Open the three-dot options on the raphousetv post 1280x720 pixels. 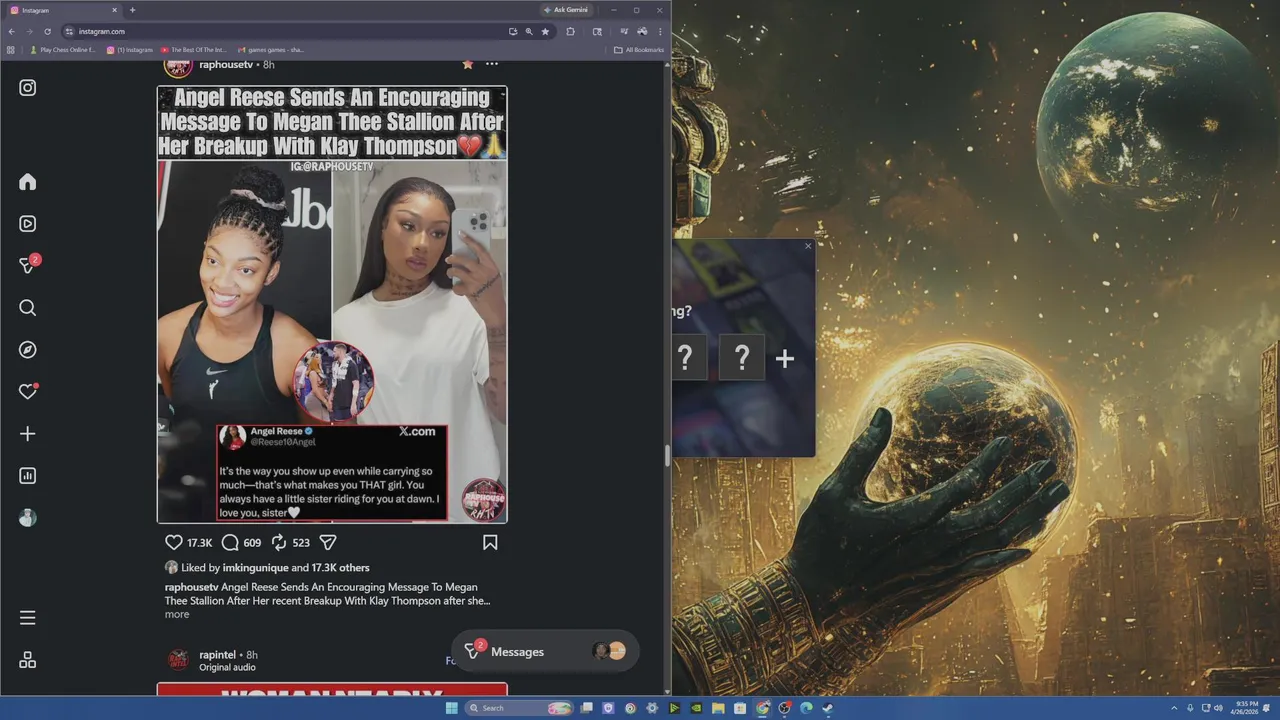point(492,64)
